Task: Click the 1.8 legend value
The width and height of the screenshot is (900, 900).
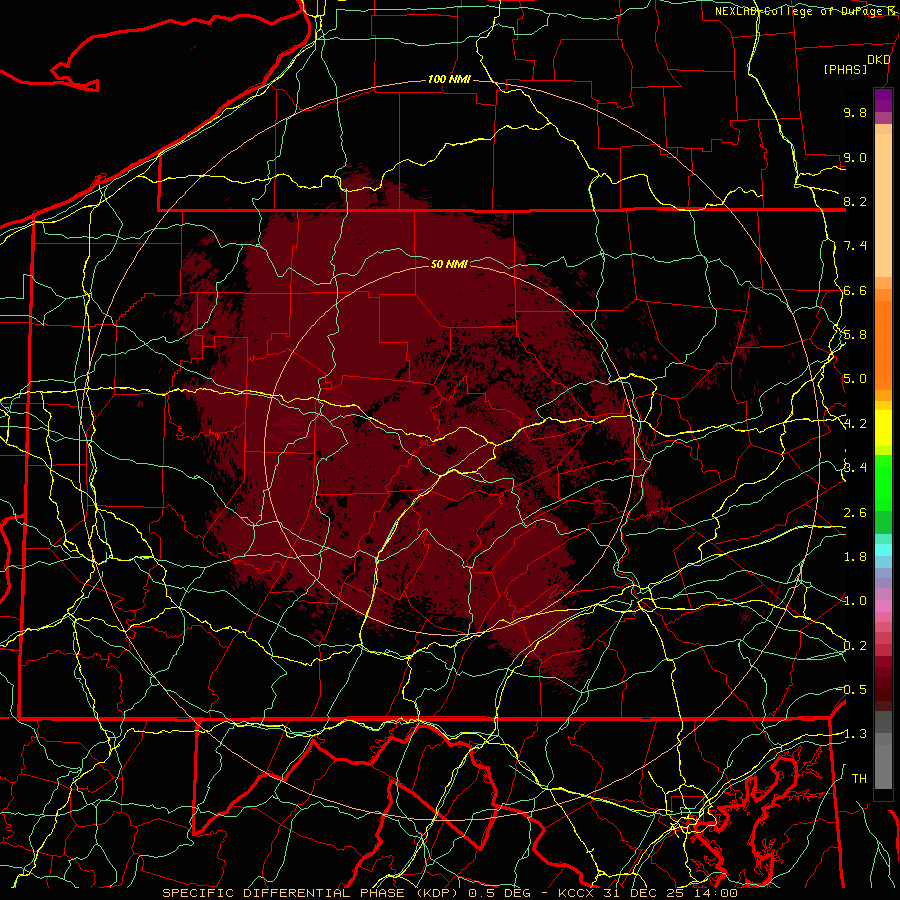Action: [855, 557]
